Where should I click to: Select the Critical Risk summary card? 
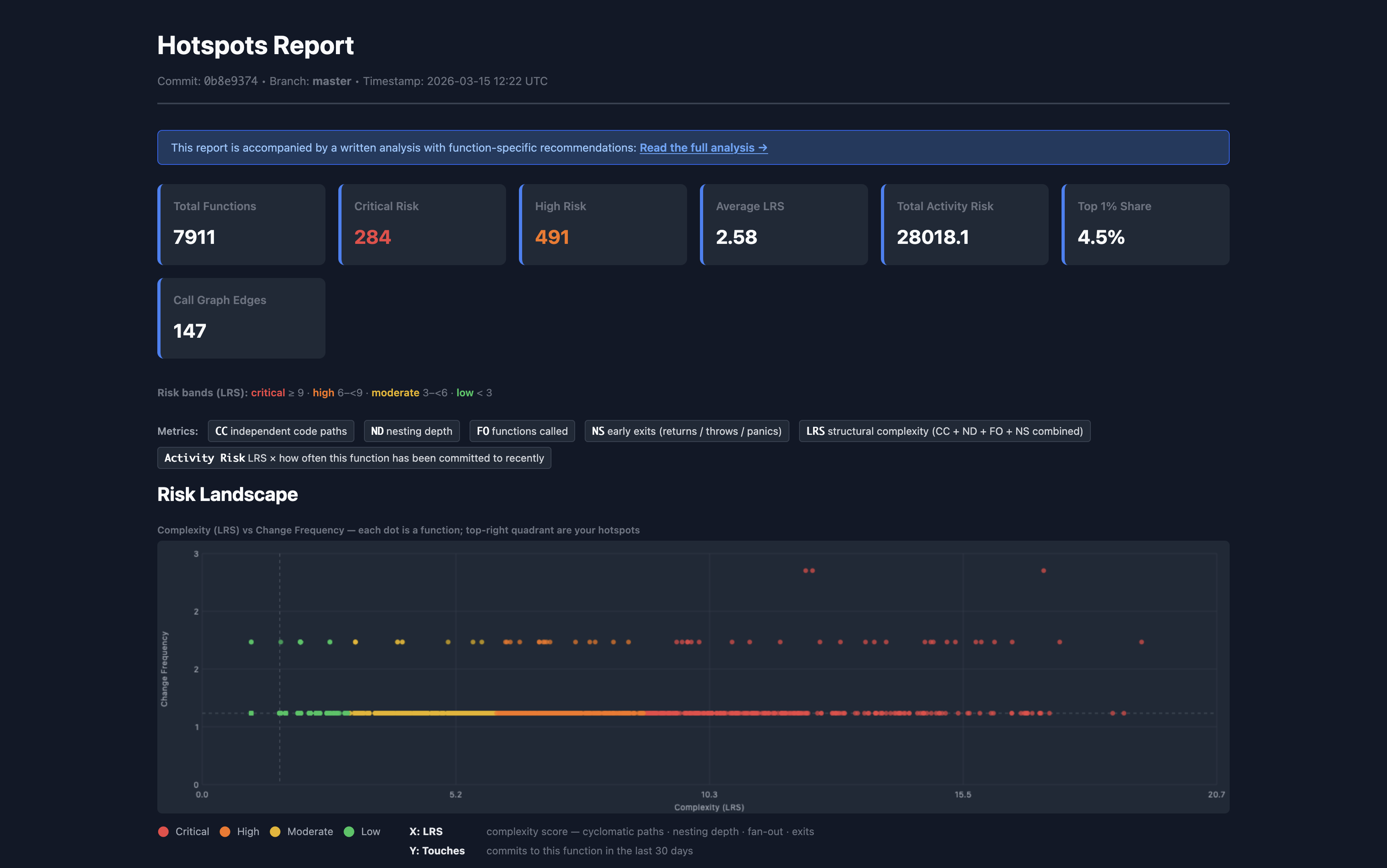(x=422, y=224)
